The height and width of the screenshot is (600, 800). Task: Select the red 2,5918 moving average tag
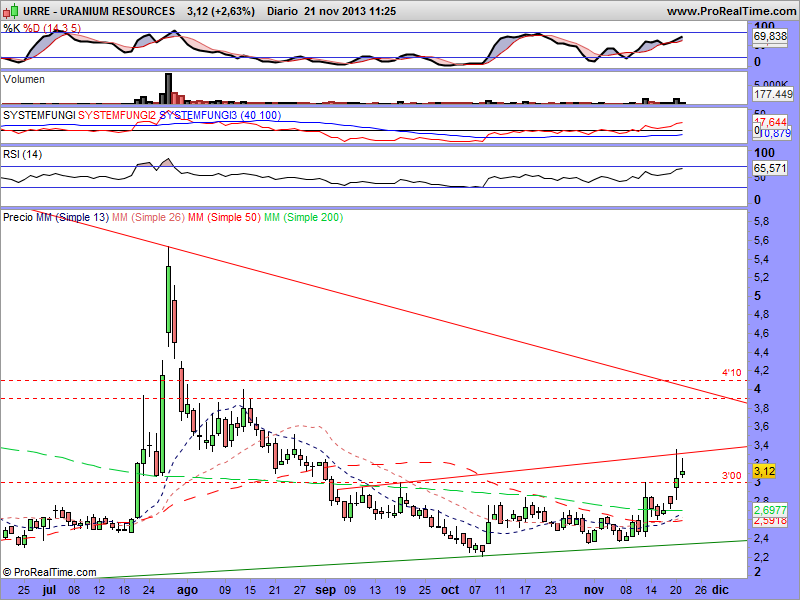(770, 520)
